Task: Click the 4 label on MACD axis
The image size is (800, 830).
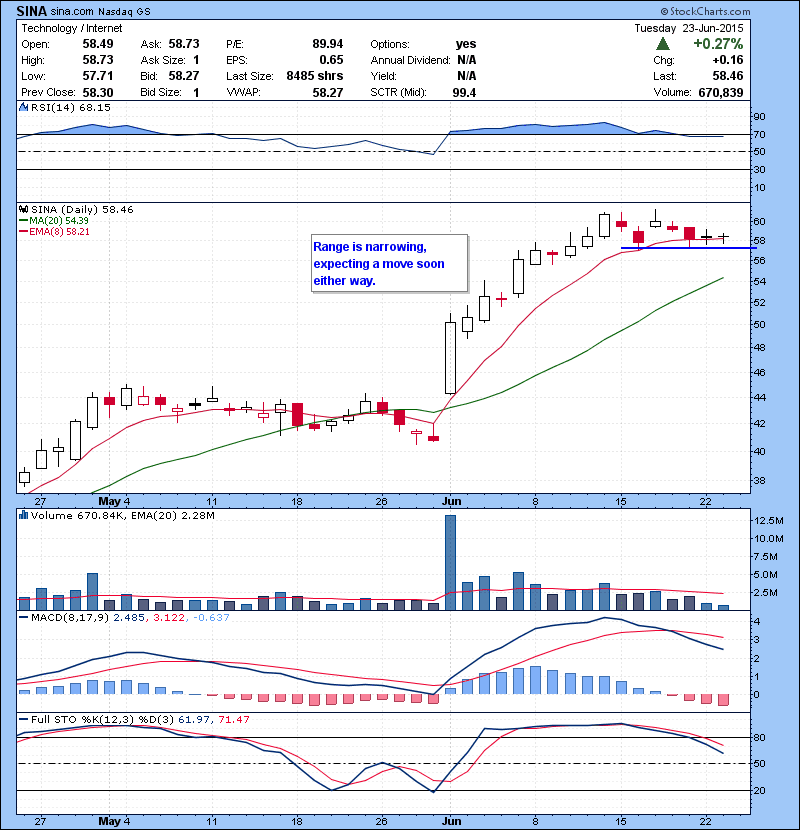Action: (x=757, y=621)
